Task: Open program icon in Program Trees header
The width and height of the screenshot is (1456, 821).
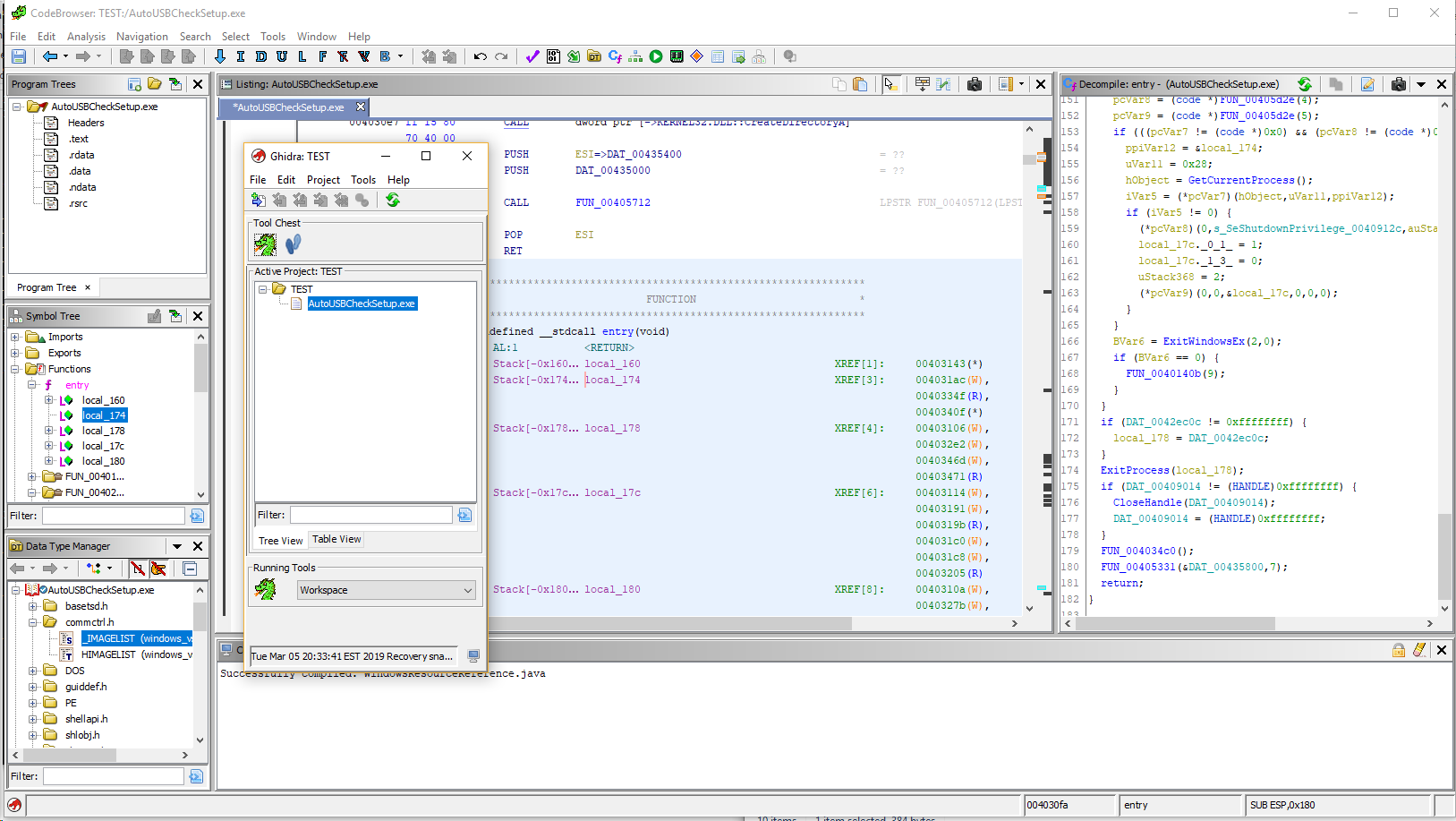Action: coord(155,84)
